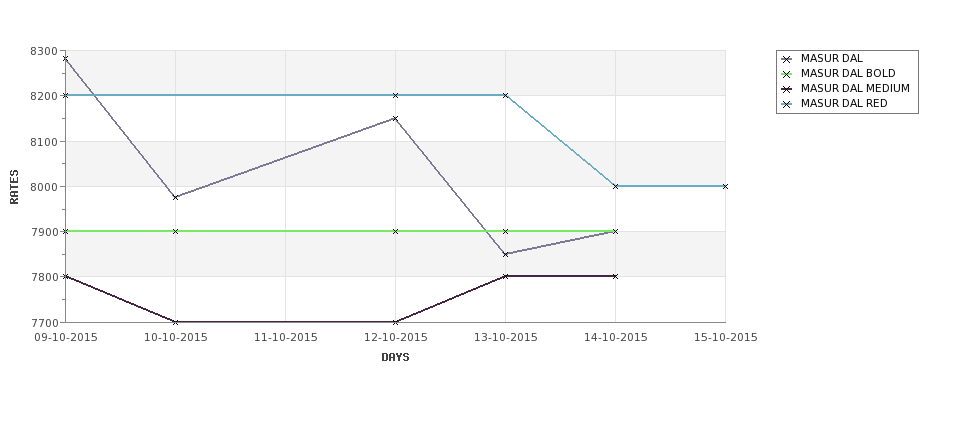This screenshot has width=975, height=429.
Task: Click the 14-10-2015 date axis label
Action: (616, 337)
